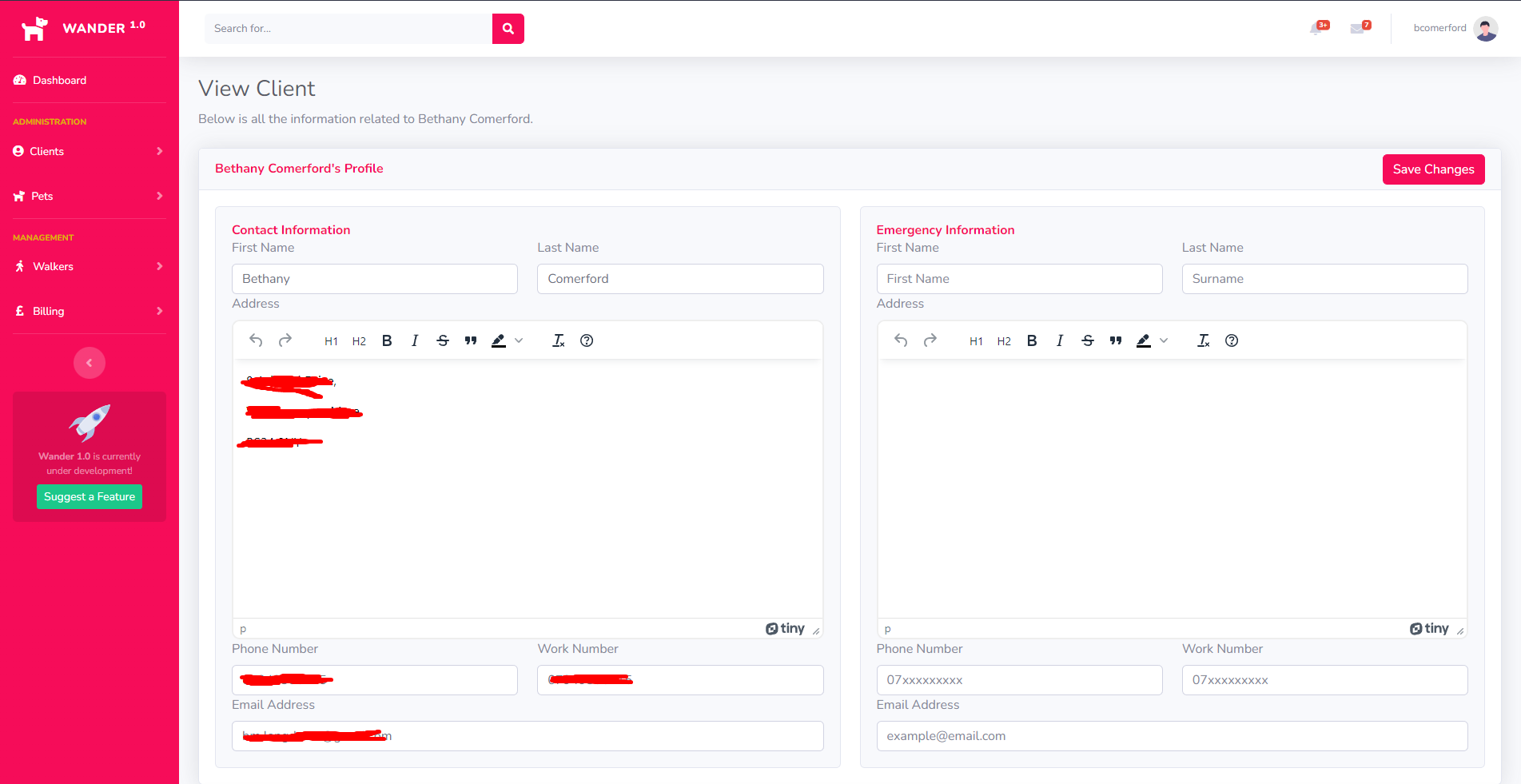This screenshot has height=784, width=1521.
Task: Go to the Dashboard menu item
Action: [59, 80]
